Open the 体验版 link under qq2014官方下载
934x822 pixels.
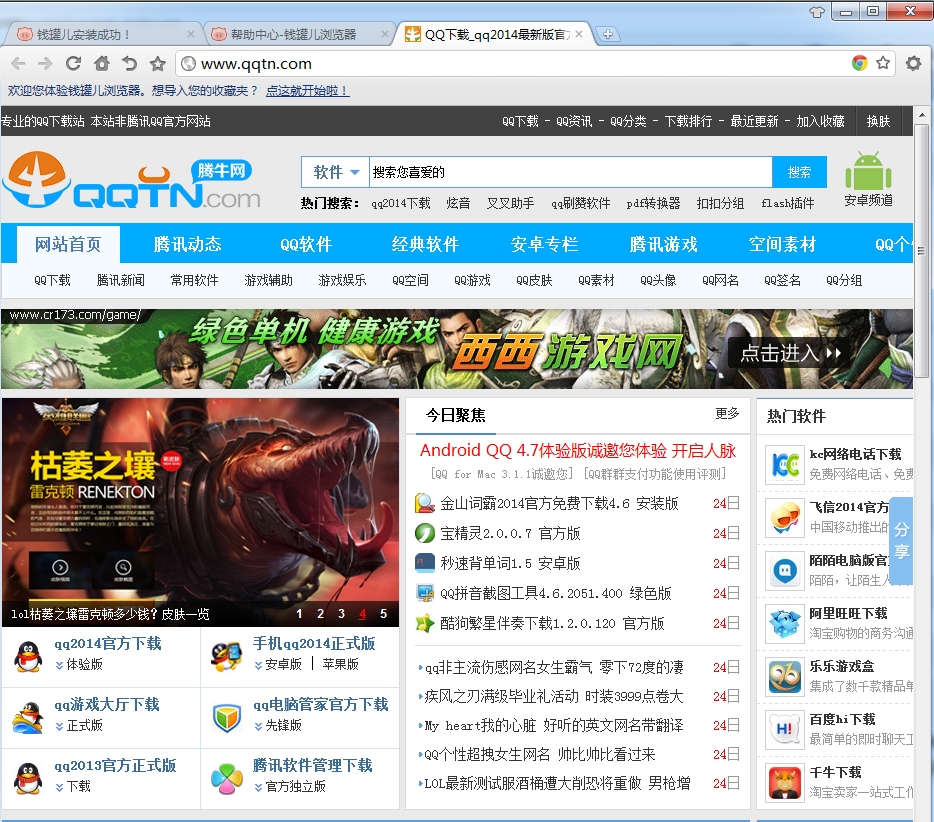pyautogui.click(x=84, y=664)
